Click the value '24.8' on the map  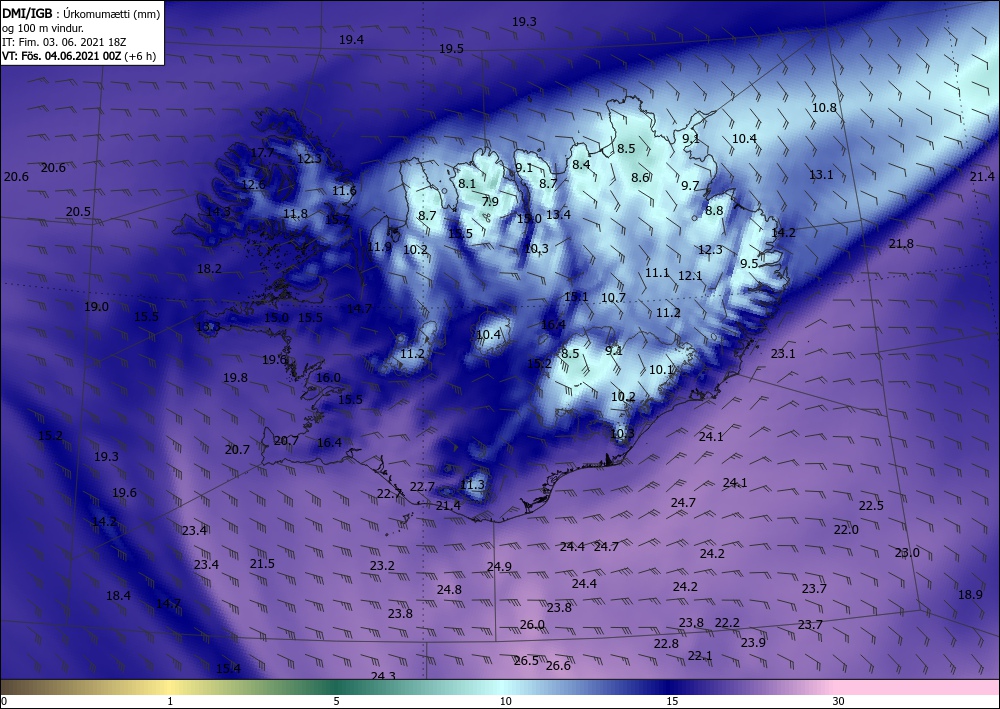tap(449, 590)
